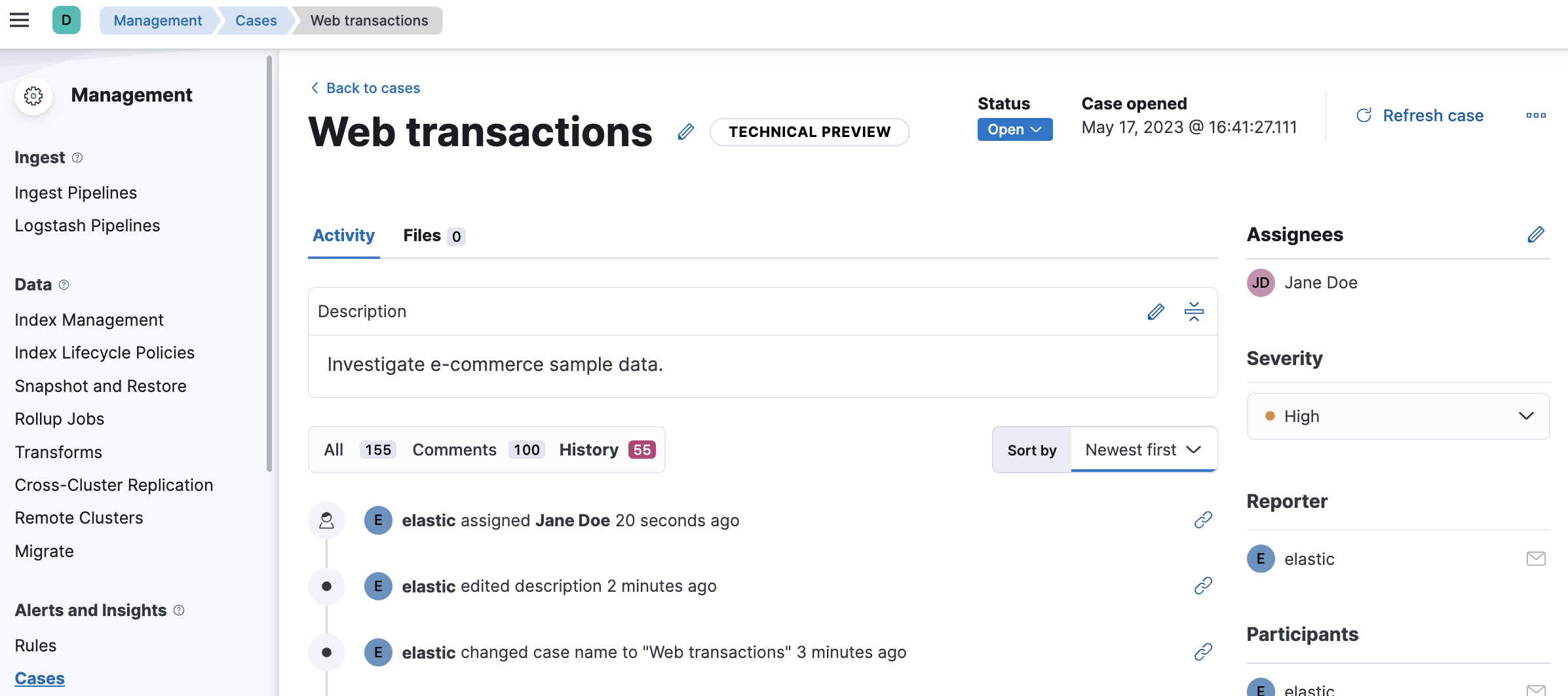Collapse the Description panel
The width and height of the screenshot is (1568, 696).
[1194, 312]
